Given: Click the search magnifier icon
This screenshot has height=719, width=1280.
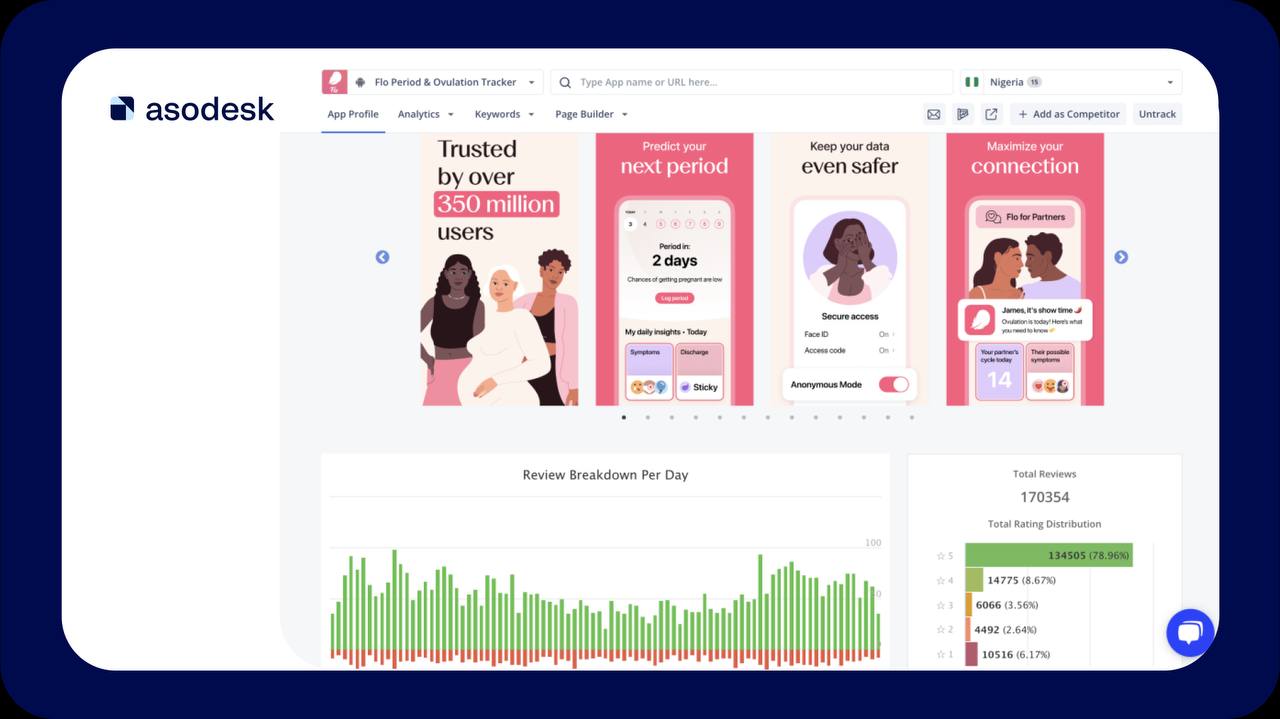Looking at the screenshot, I should point(565,82).
